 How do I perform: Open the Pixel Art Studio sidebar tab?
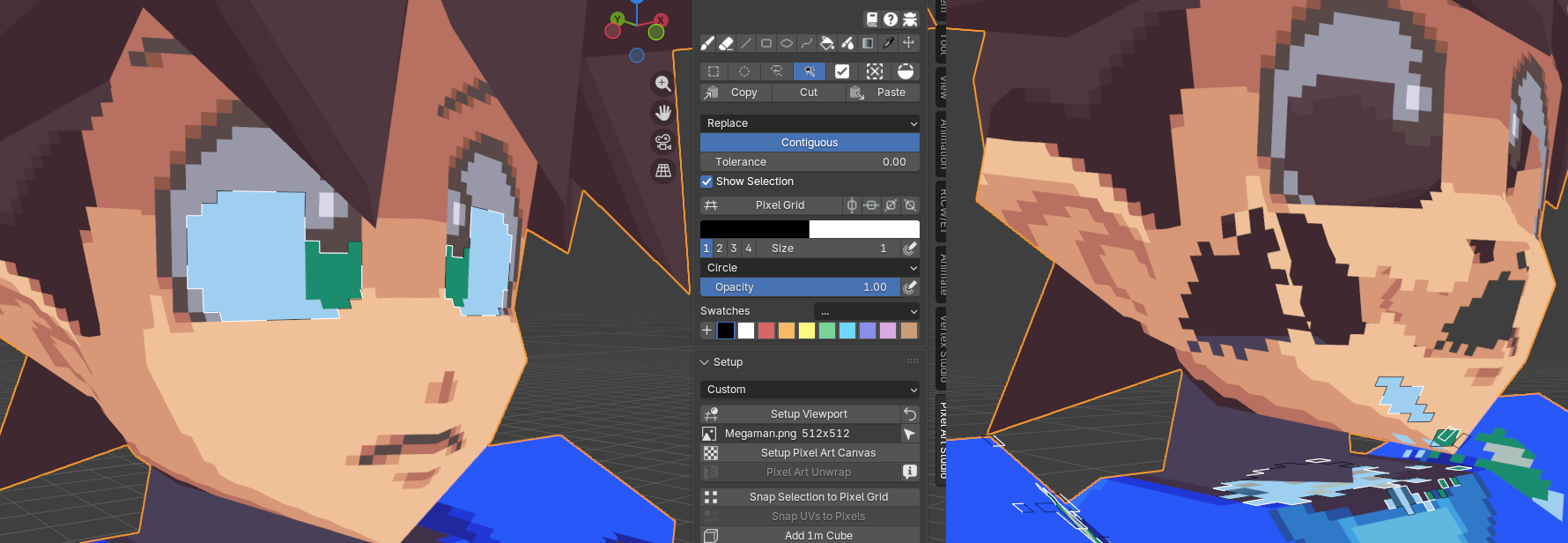[x=942, y=439]
